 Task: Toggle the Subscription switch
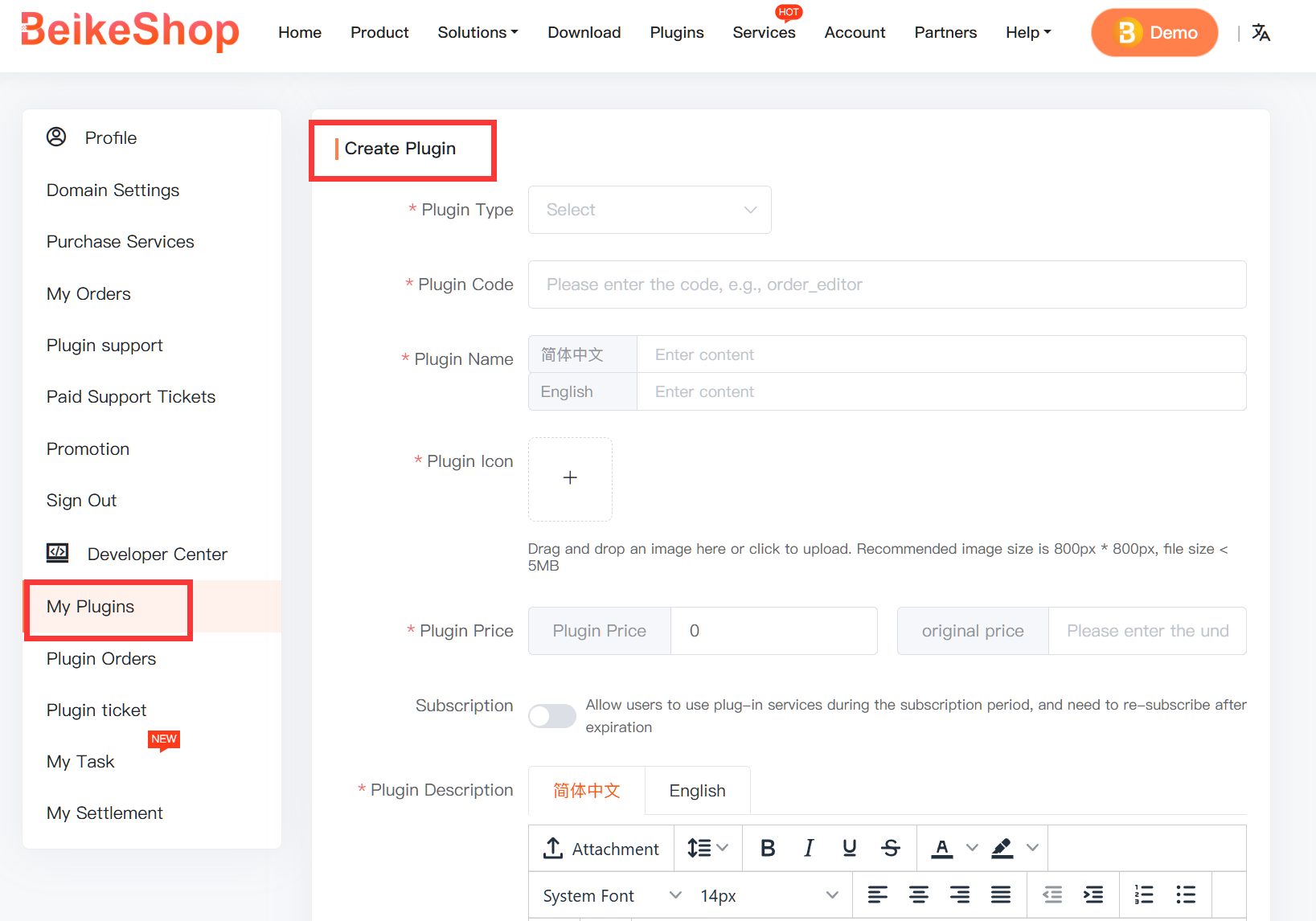[552, 716]
